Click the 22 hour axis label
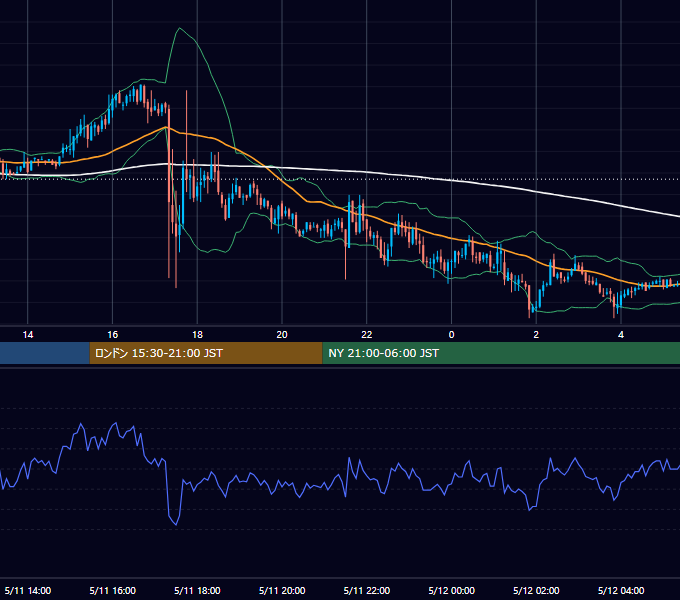 [x=366, y=335]
